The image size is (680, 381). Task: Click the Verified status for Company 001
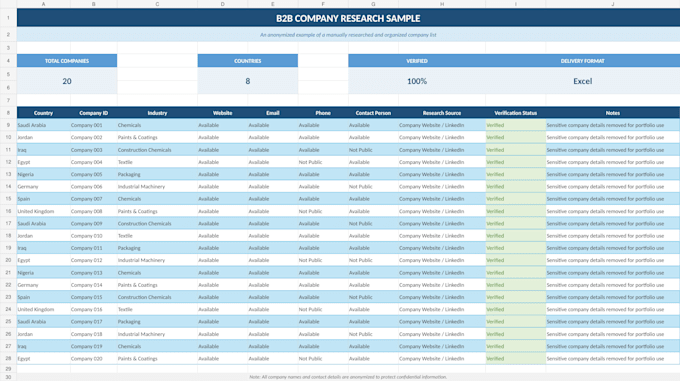click(516, 125)
